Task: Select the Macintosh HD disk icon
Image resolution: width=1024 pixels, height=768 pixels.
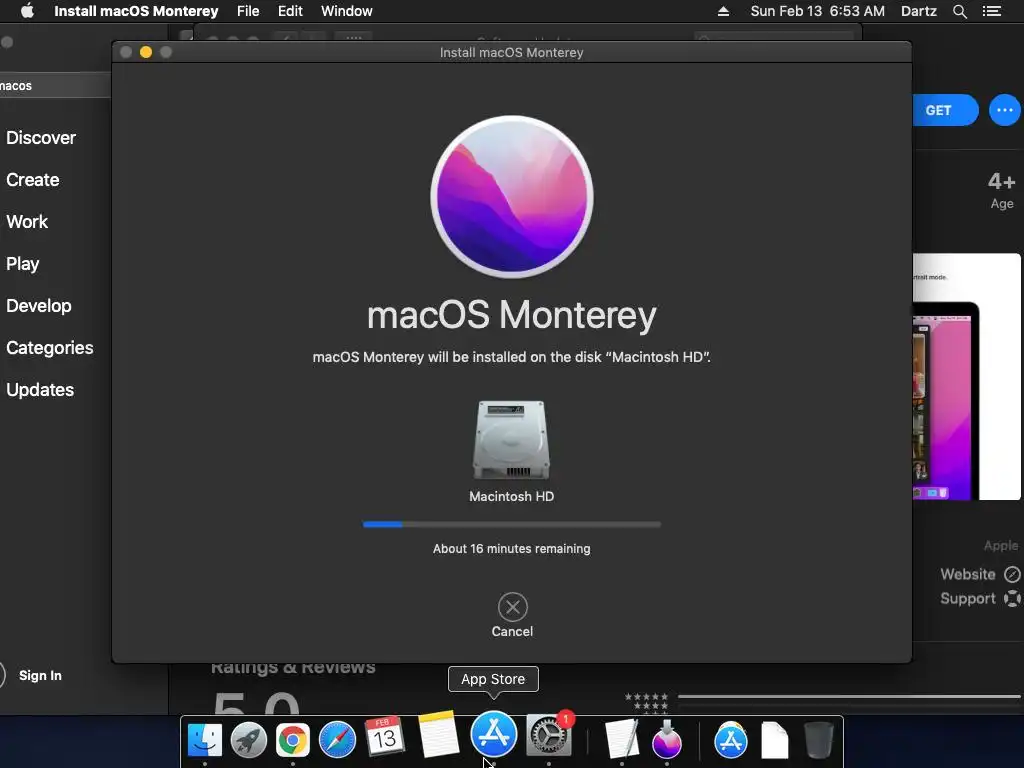Action: [511, 440]
